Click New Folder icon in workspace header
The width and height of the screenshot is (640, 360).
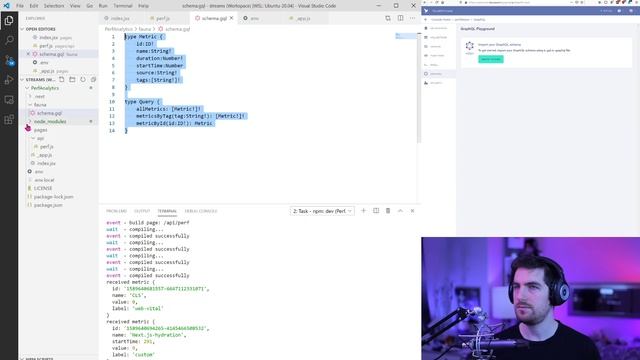click(x=72, y=79)
